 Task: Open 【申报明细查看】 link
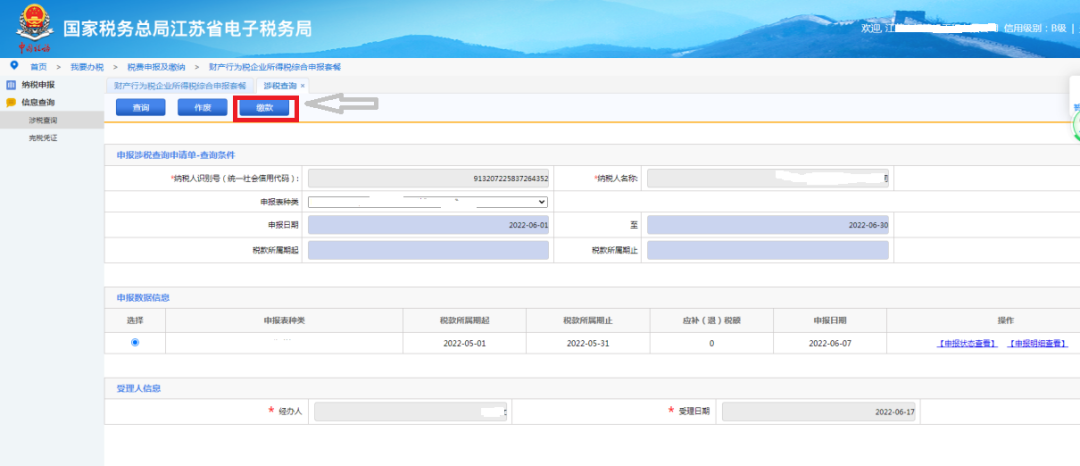click(x=1037, y=343)
